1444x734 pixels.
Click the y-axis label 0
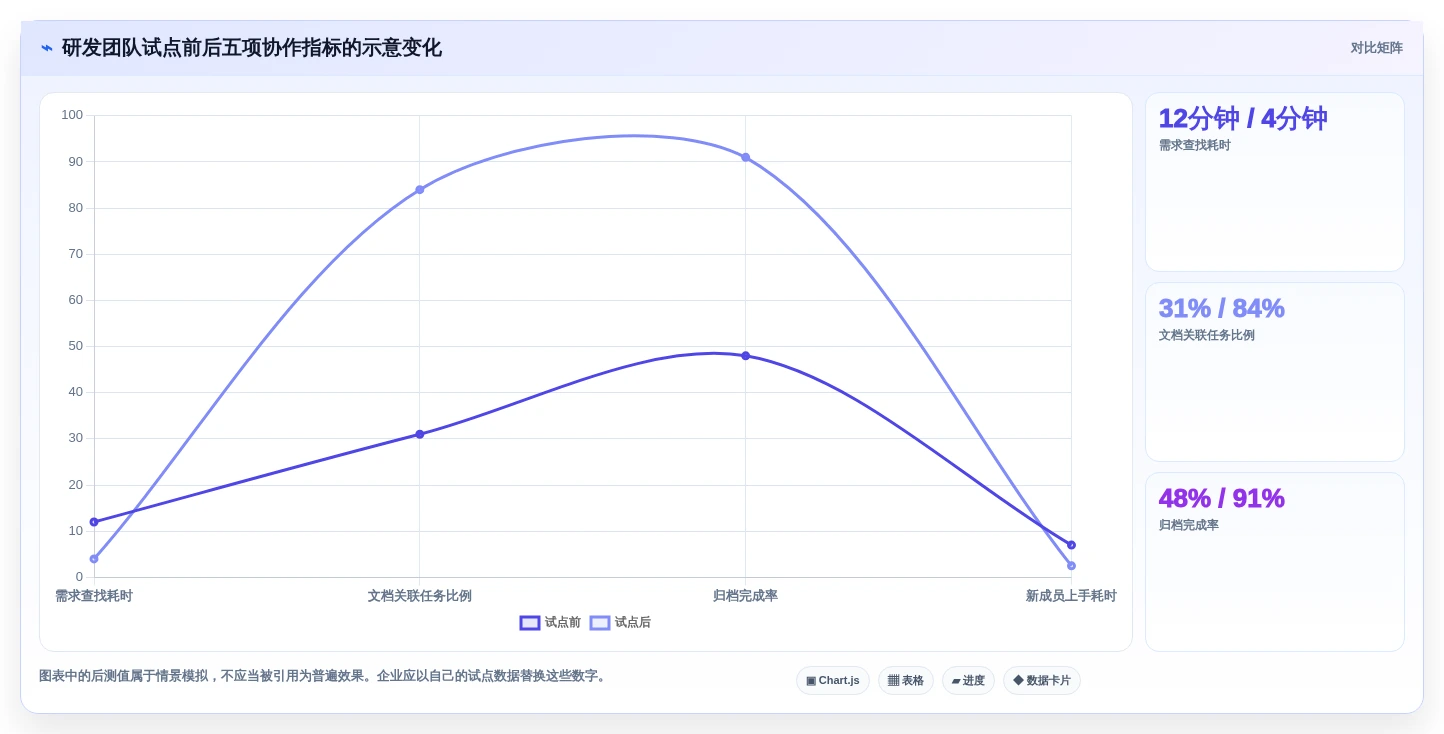pyautogui.click(x=79, y=577)
